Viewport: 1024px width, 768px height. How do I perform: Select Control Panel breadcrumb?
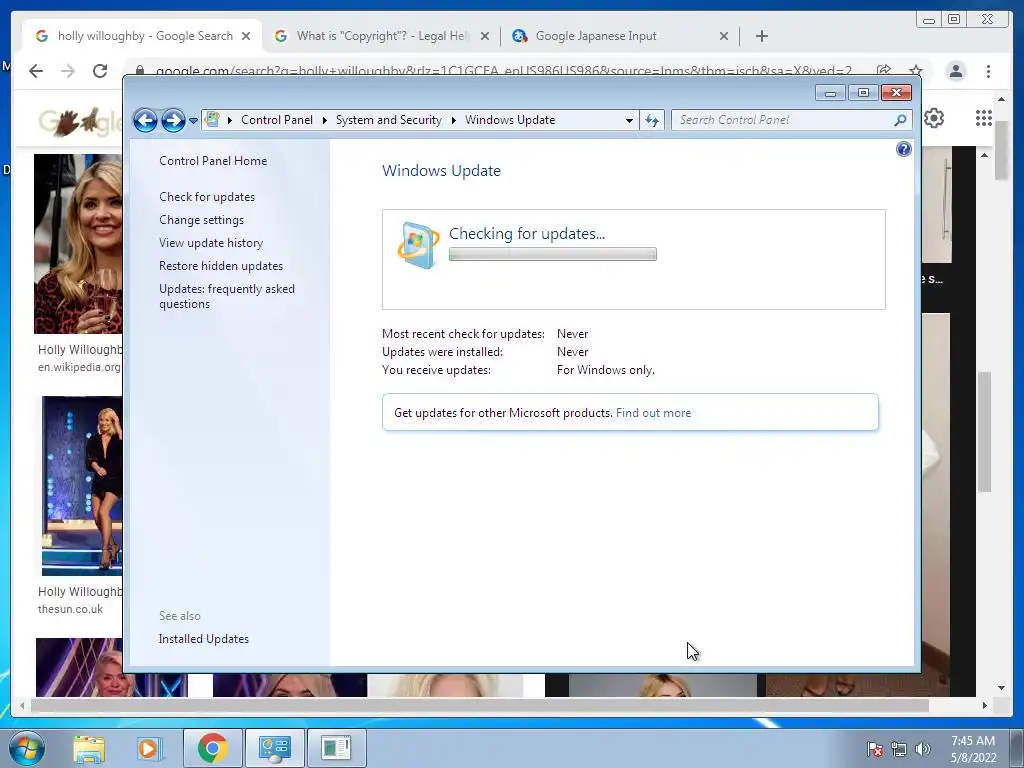click(x=277, y=120)
